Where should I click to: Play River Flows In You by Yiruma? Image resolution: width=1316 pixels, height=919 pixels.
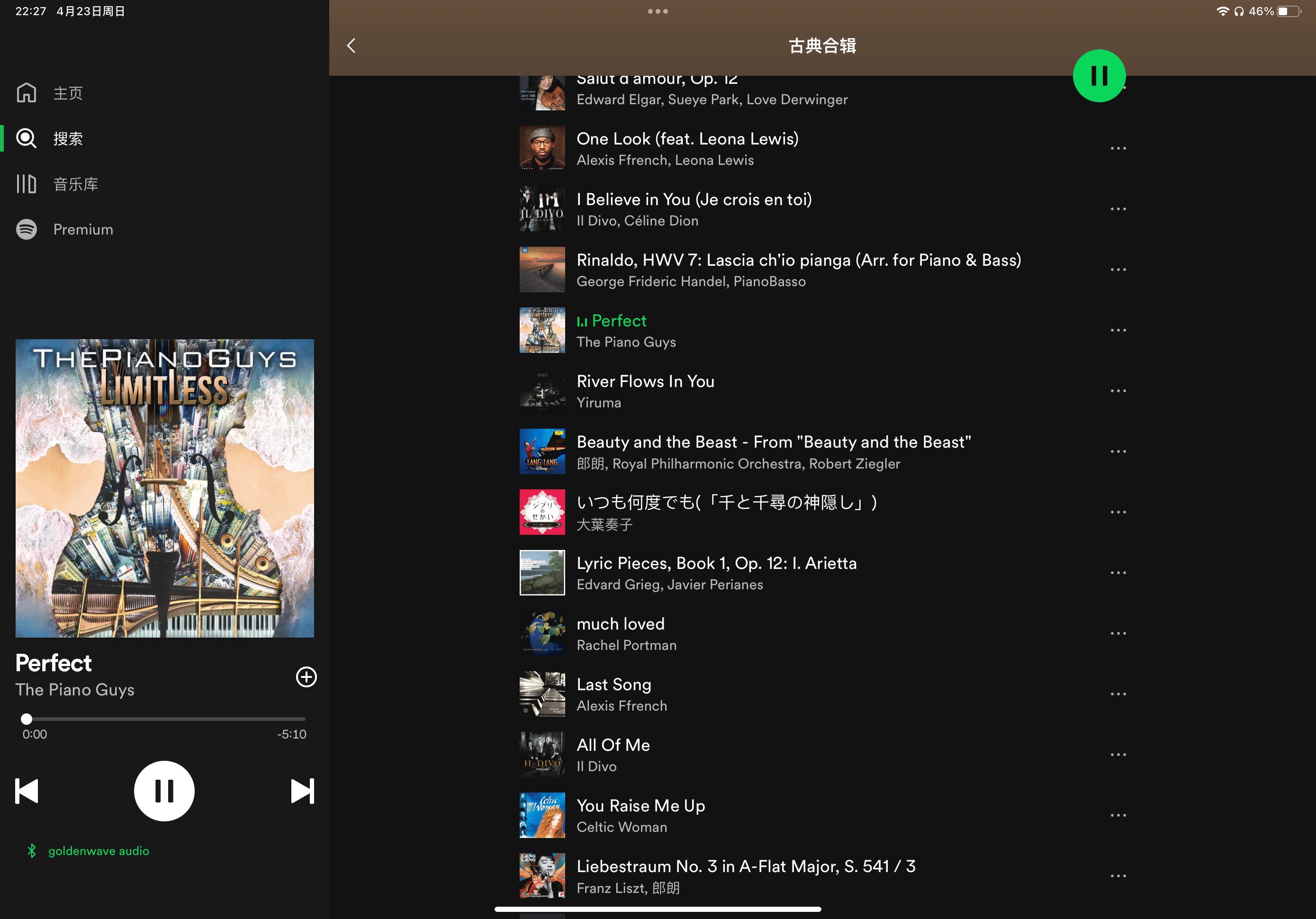(823, 391)
